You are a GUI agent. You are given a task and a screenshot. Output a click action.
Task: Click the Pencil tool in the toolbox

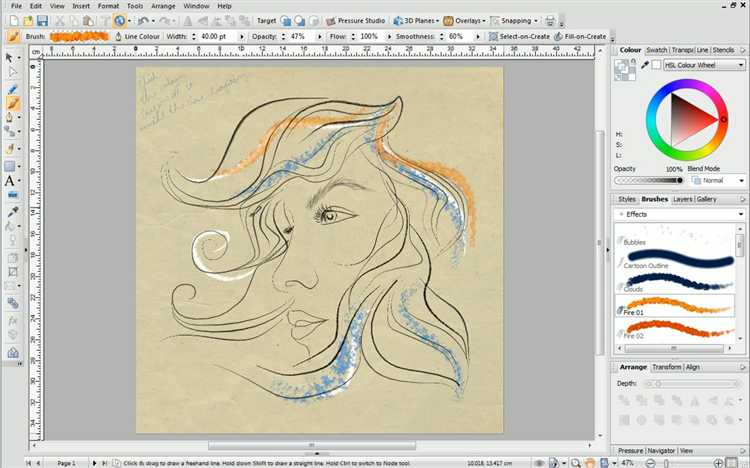pyautogui.click(x=12, y=88)
